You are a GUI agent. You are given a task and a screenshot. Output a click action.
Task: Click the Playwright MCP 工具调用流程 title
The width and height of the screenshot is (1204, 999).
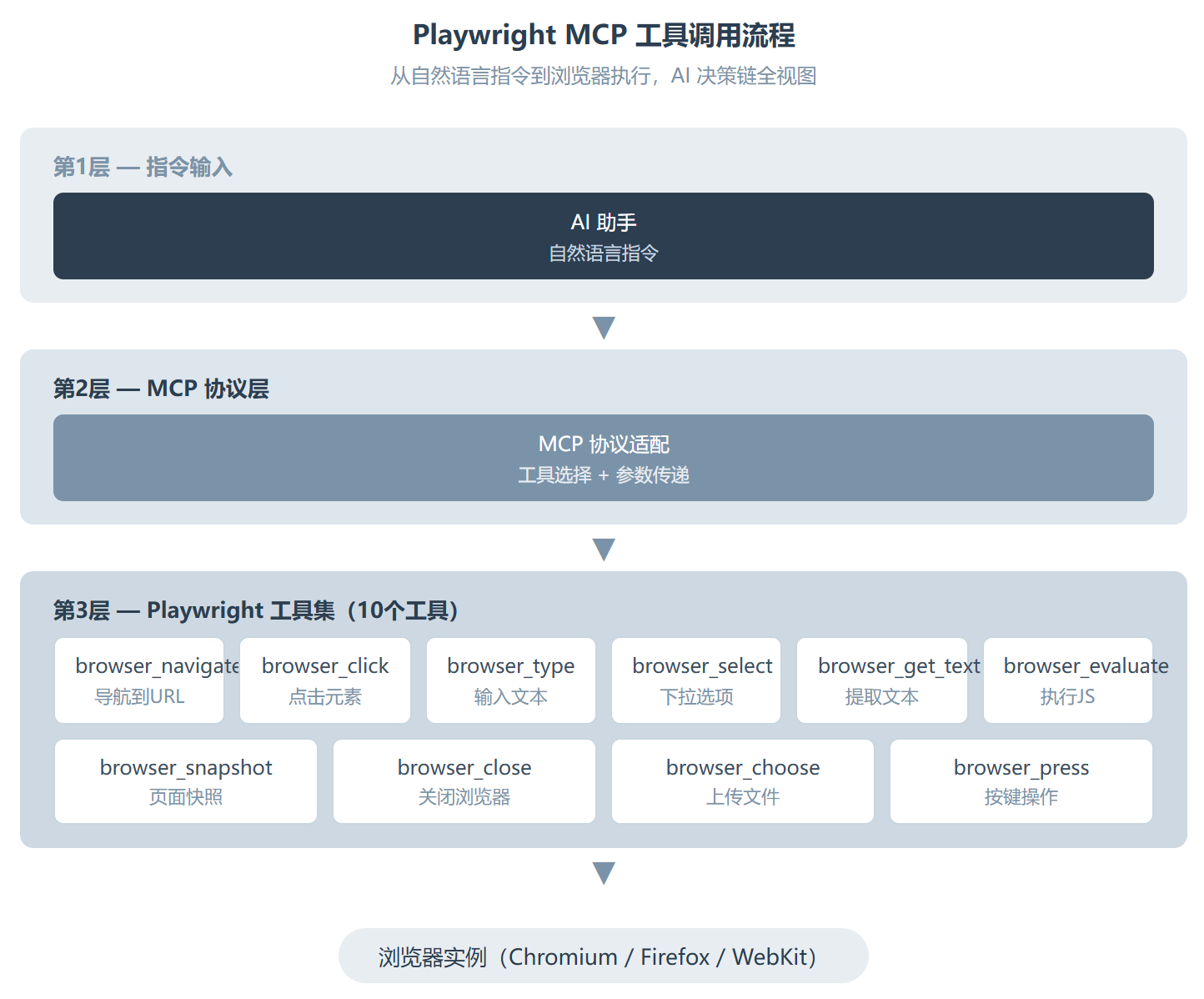(x=604, y=35)
